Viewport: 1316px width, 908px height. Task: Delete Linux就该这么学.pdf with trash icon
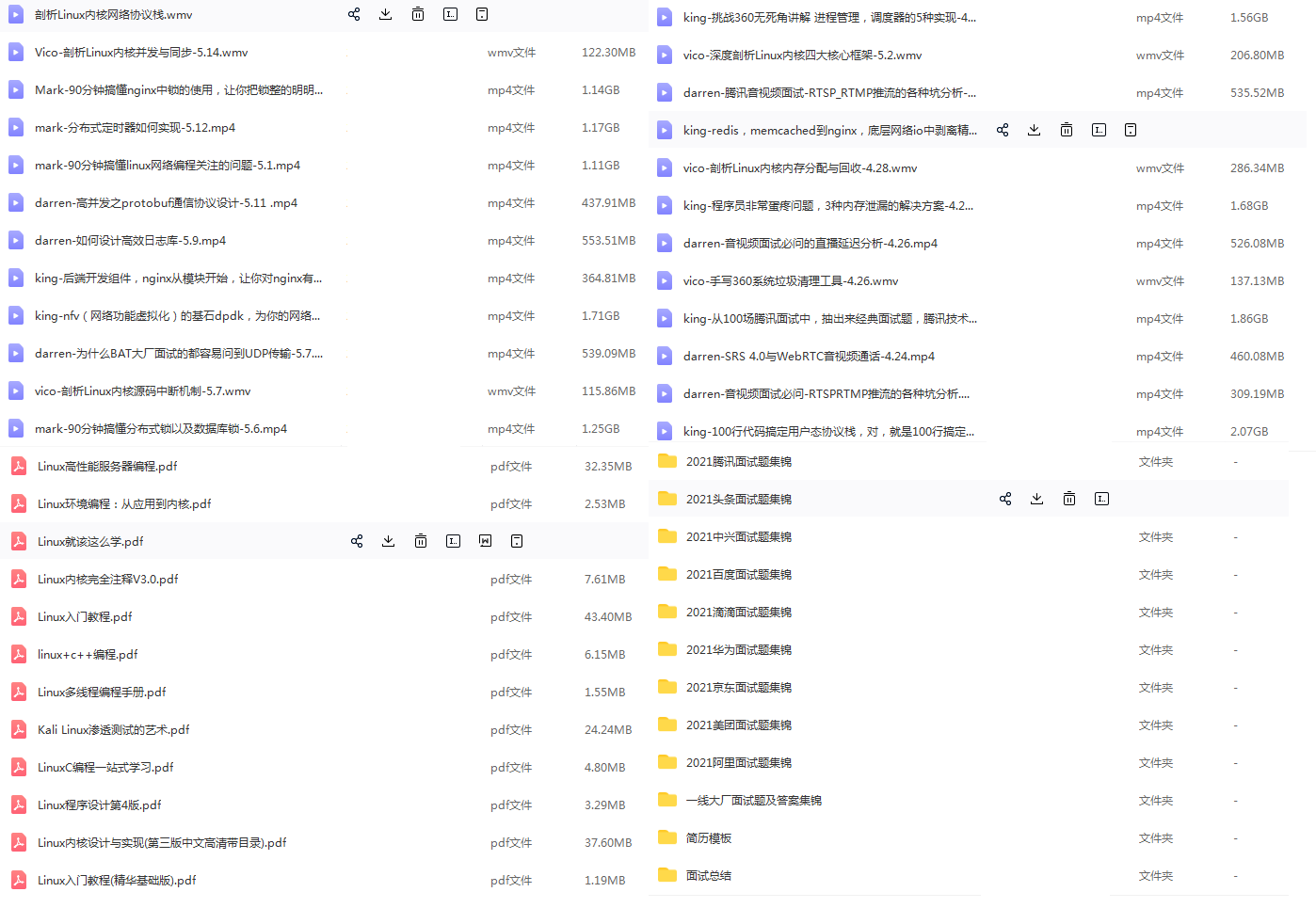point(421,541)
